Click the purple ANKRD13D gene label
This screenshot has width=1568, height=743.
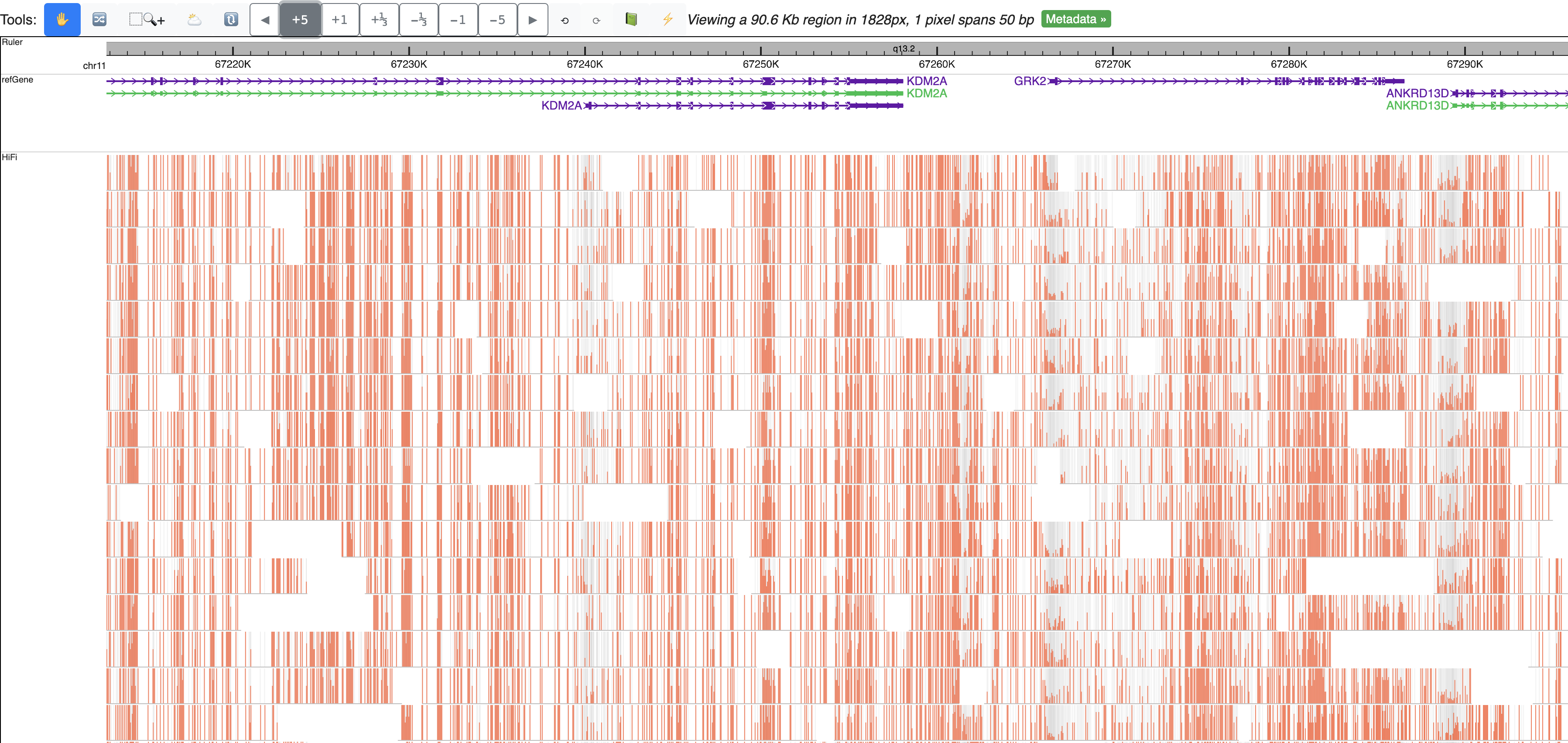[1417, 93]
